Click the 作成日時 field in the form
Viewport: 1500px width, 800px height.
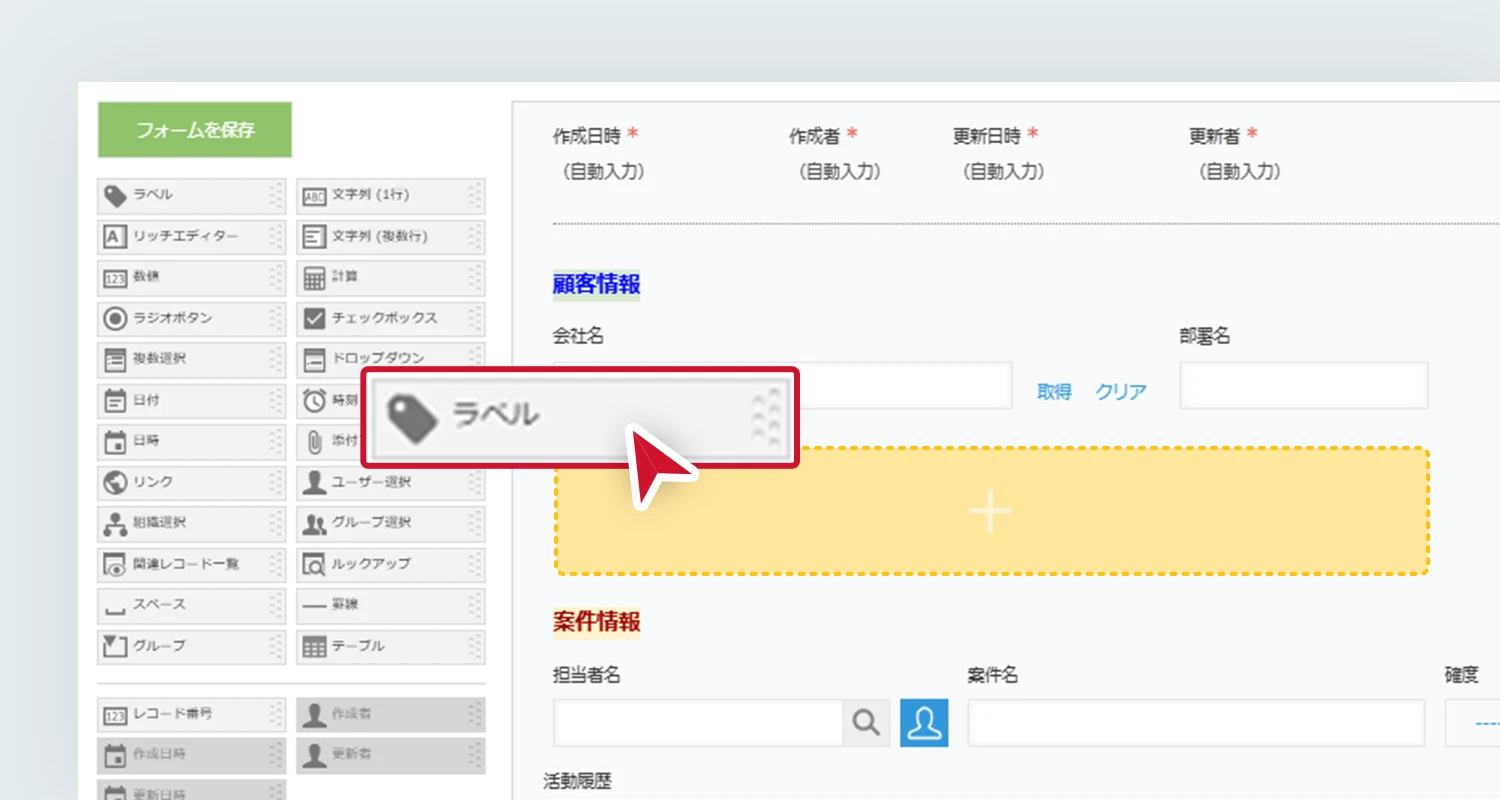tap(601, 153)
